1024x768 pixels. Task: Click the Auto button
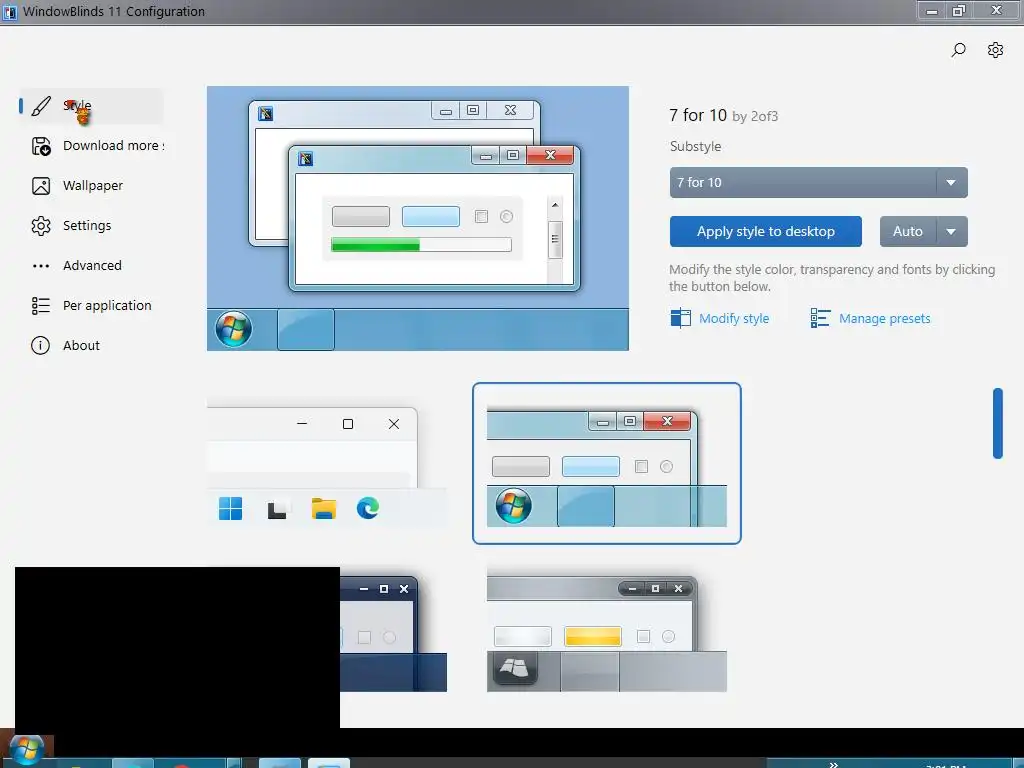tap(908, 231)
